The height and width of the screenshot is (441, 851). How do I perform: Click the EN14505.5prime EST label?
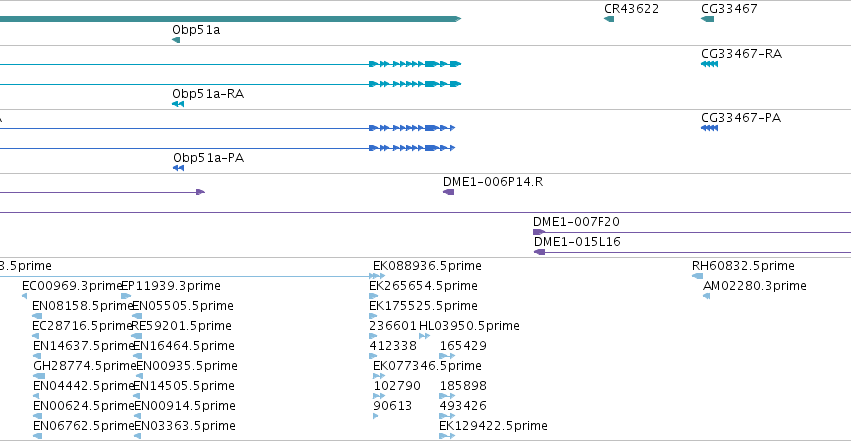[x=183, y=386]
